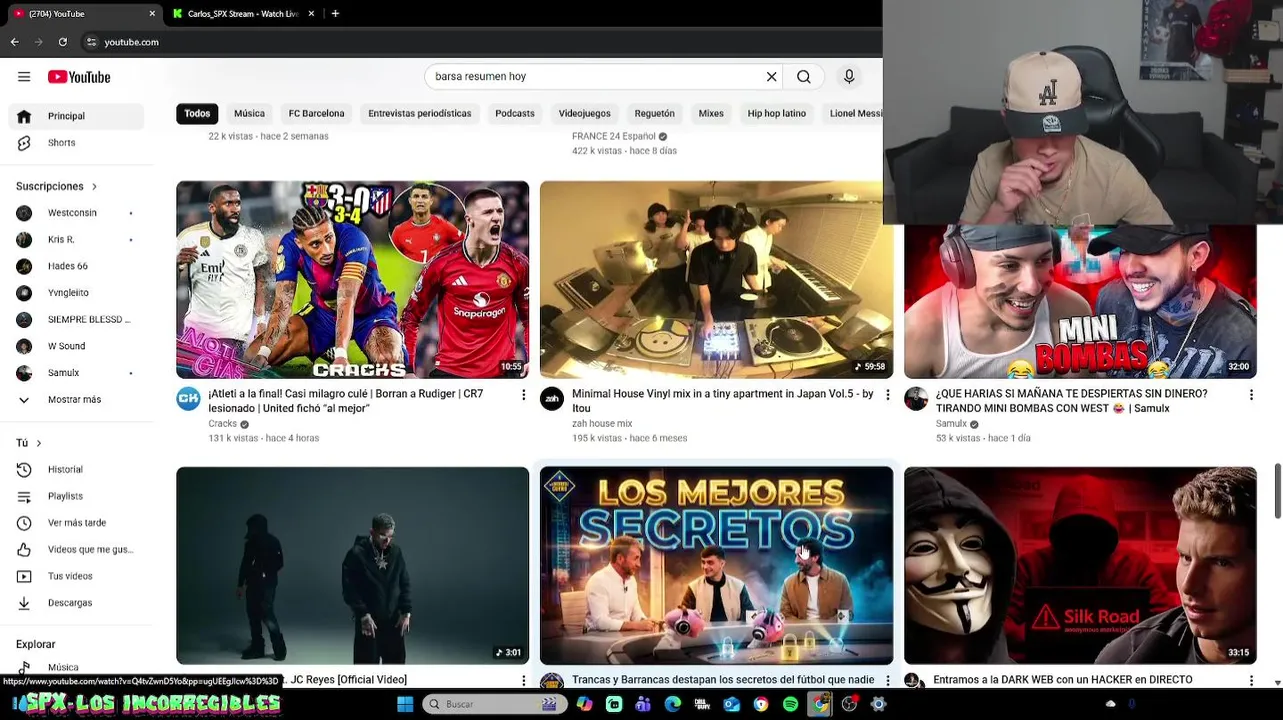The width and height of the screenshot is (1283, 720).
Task: Open Tus videos in sidebar
Action: (x=76, y=576)
